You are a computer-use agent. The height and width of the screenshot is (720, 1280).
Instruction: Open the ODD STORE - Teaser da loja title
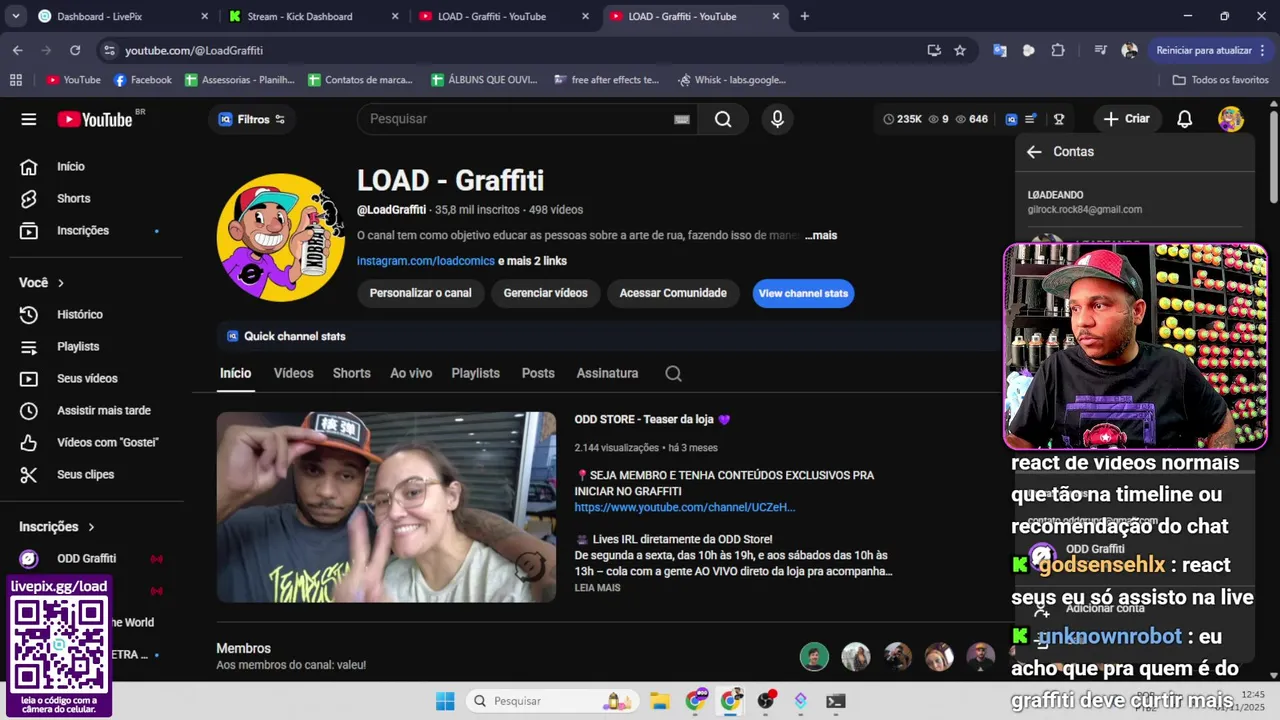(652, 420)
